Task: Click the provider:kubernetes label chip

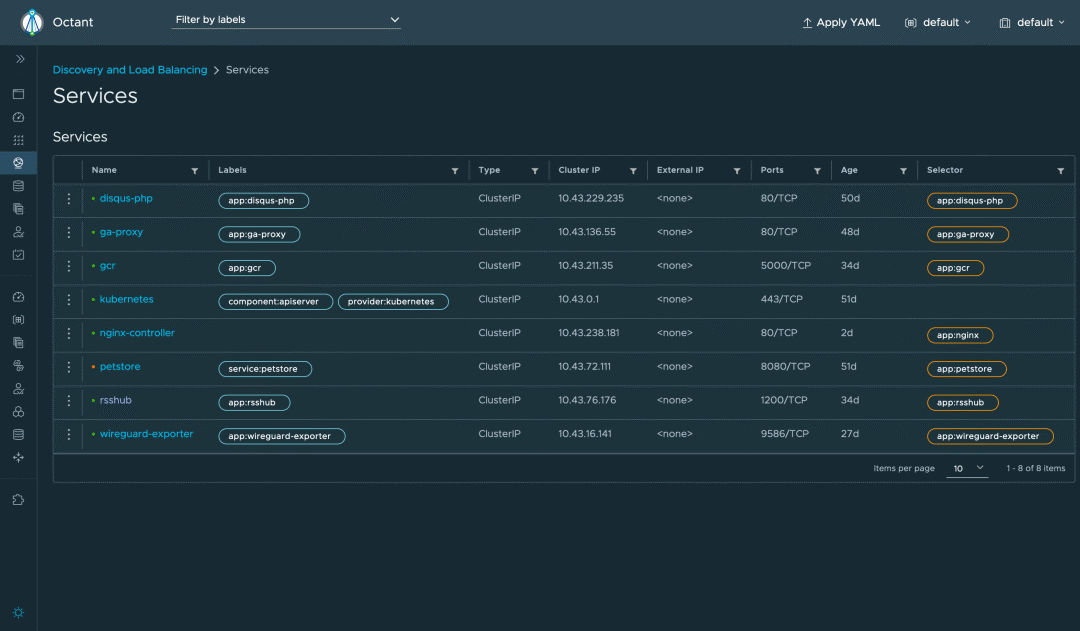Action: (393, 302)
